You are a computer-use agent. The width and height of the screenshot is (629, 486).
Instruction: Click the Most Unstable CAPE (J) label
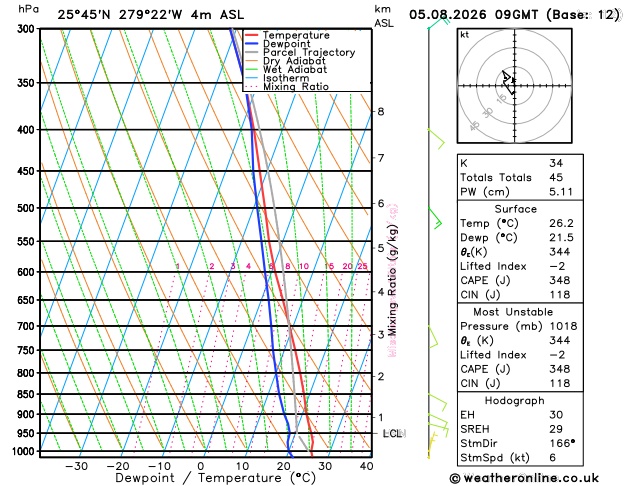point(485,369)
